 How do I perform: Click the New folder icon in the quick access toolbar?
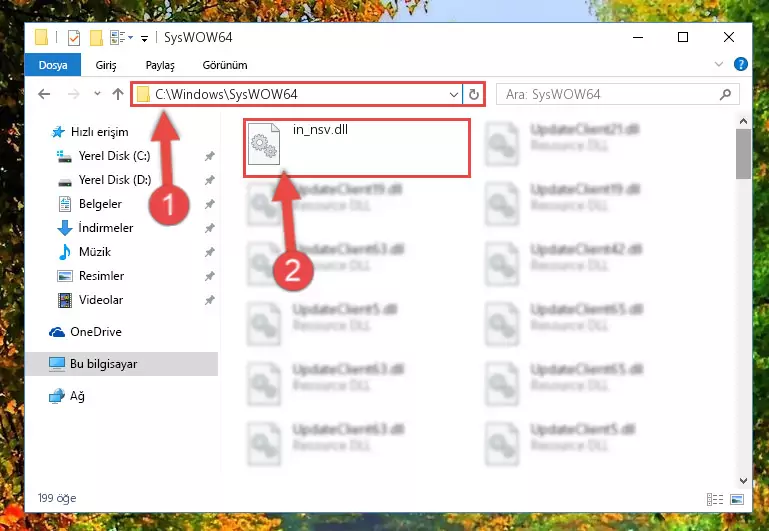point(96,38)
